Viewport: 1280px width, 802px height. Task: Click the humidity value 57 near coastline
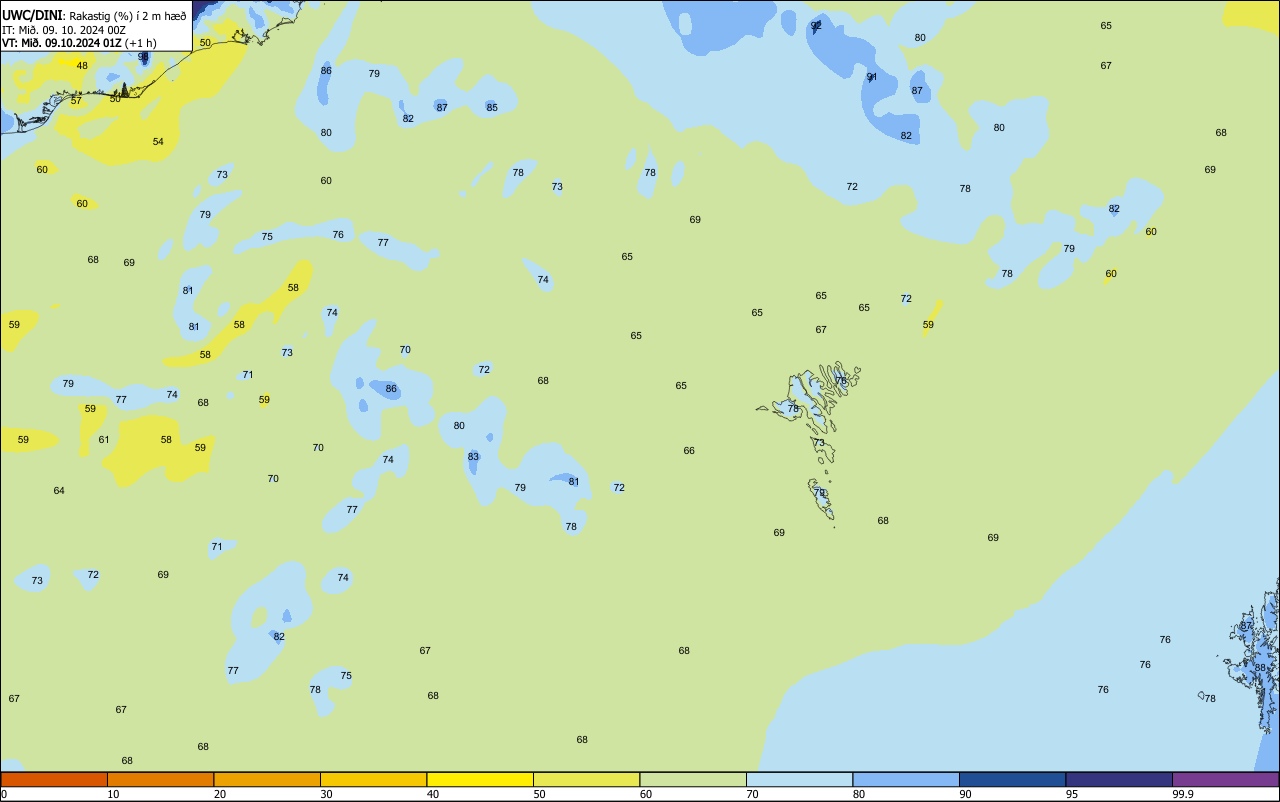[x=76, y=101]
